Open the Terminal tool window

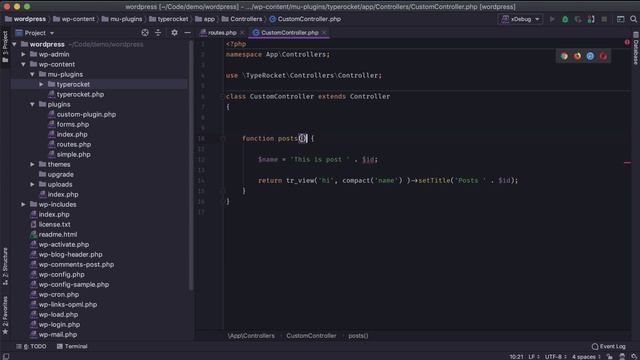point(72,347)
